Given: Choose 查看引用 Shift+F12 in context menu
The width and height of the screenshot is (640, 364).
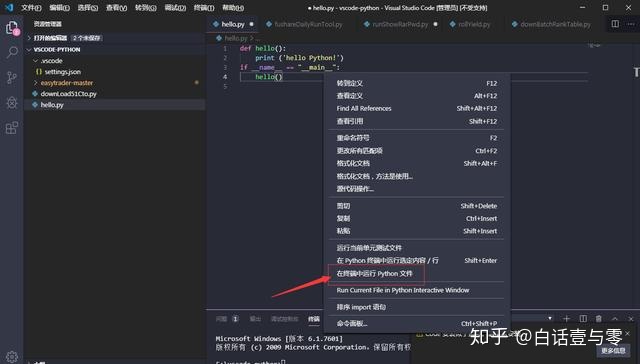Looking at the screenshot, I should pyautogui.click(x=416, y=121).
